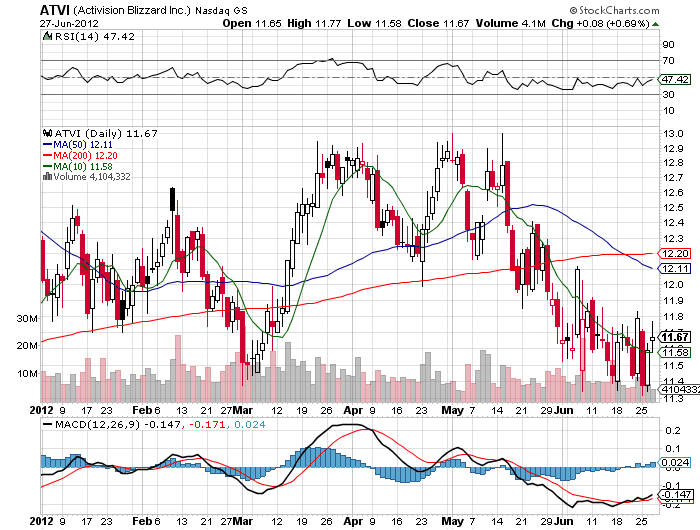Image resolution: width=700 pixels, height=530 pixels.
Task: Click the blue MA(50) legend line
Action: (48, 145)
